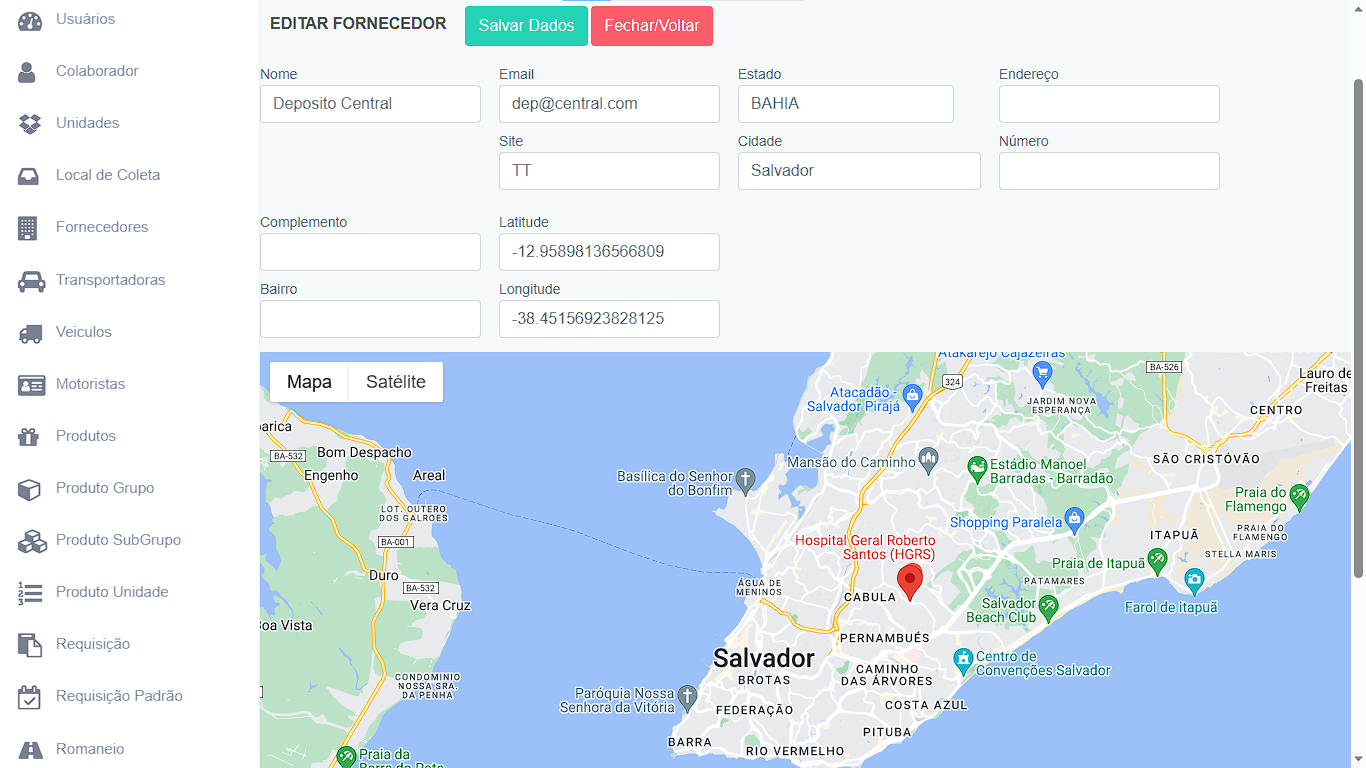Click the Nome field with Deposito Central
This screenshot has width=1366, height=768.
pyautogui.click(x=370, y=104)
